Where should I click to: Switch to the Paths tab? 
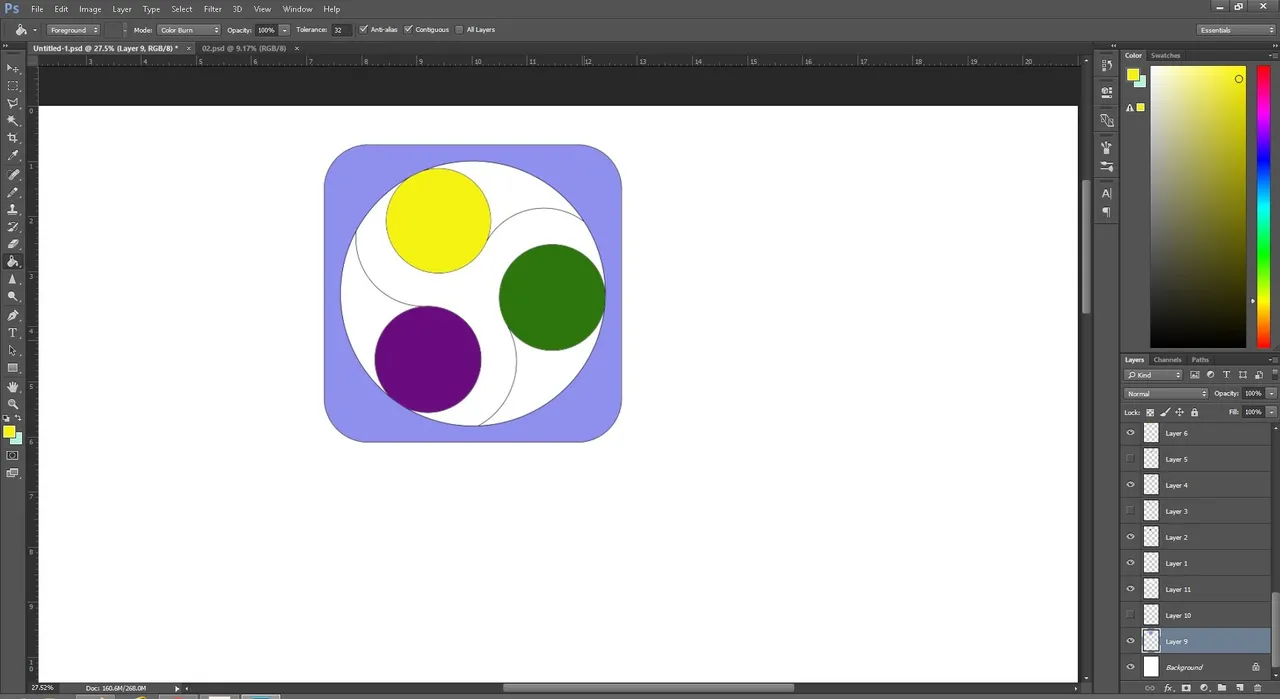point(1200,360)
